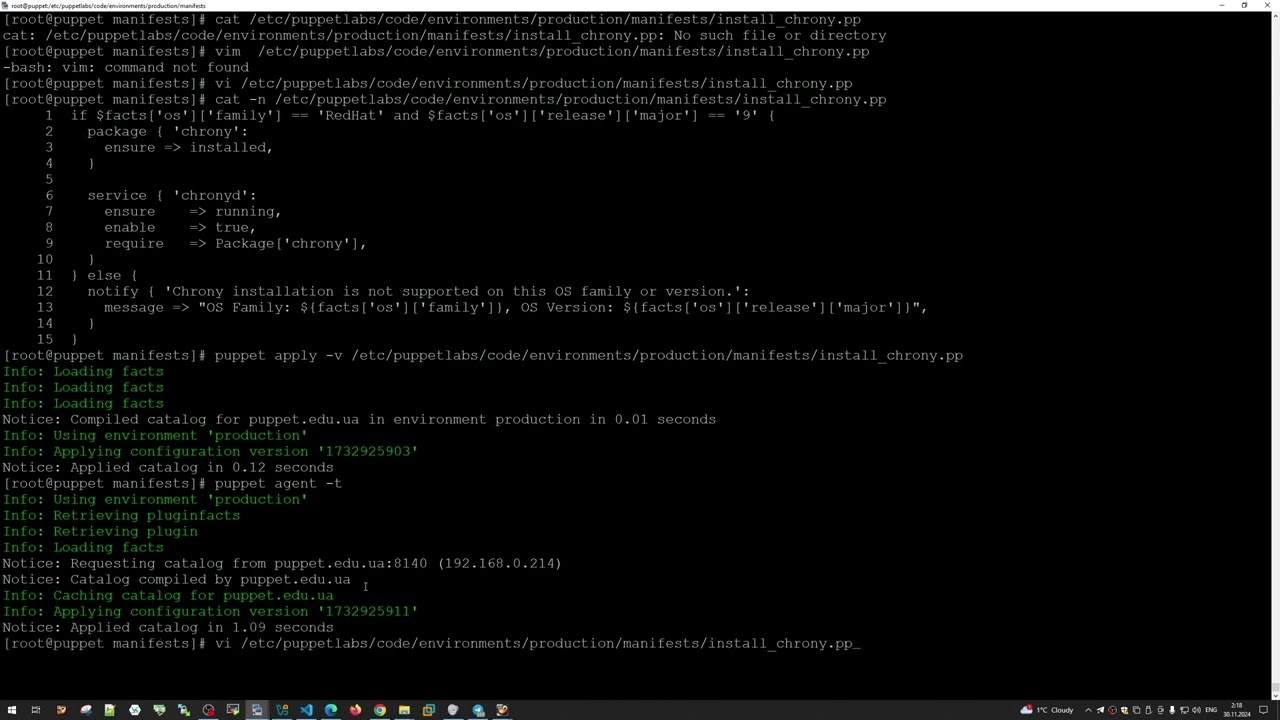Open Microsoft Edge from the taskbar
The image size is (1280, 720).
pyautogui.click(x=331, y=710)
